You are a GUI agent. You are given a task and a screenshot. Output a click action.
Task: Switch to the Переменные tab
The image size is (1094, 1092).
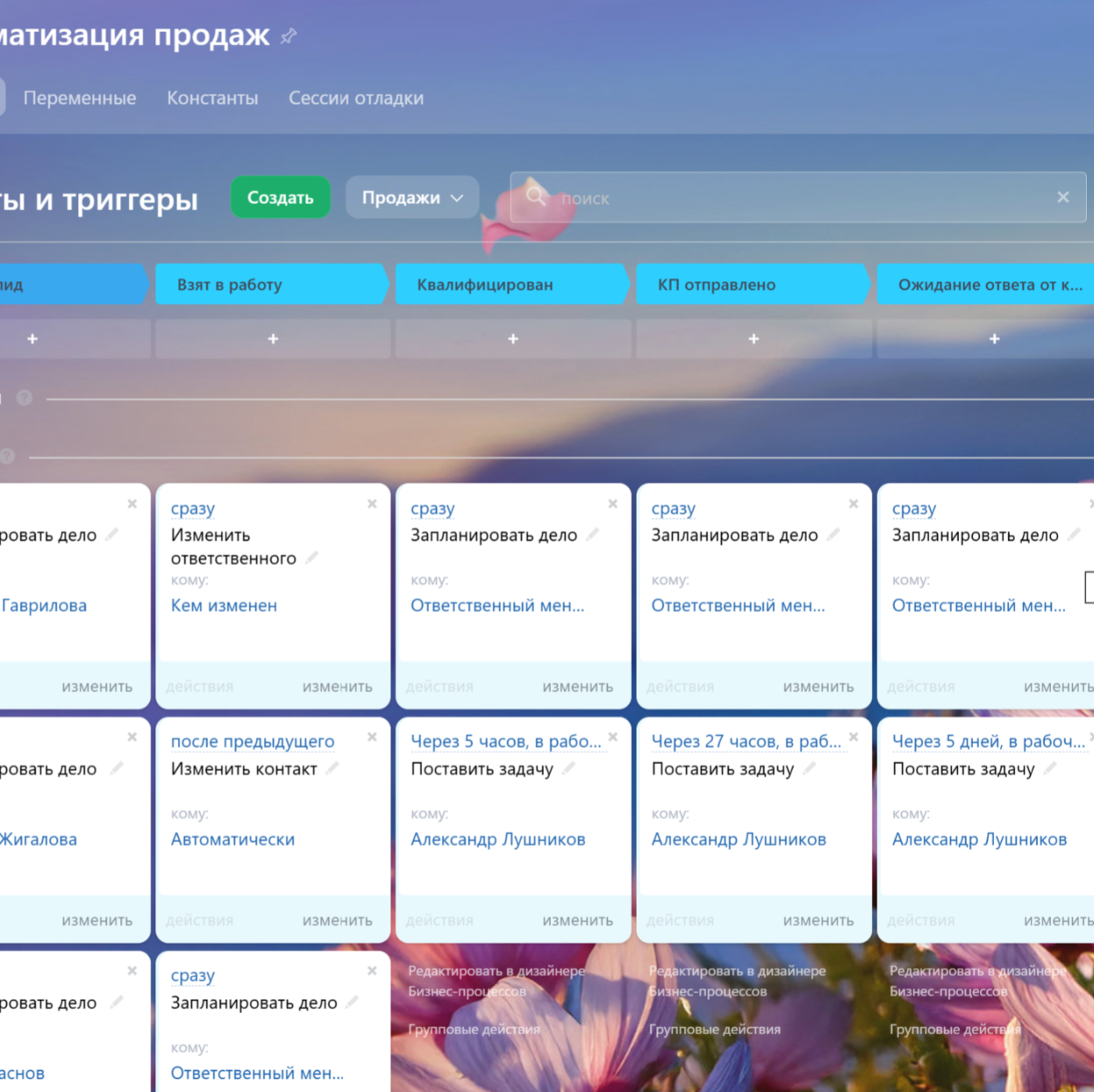[80, 98]
